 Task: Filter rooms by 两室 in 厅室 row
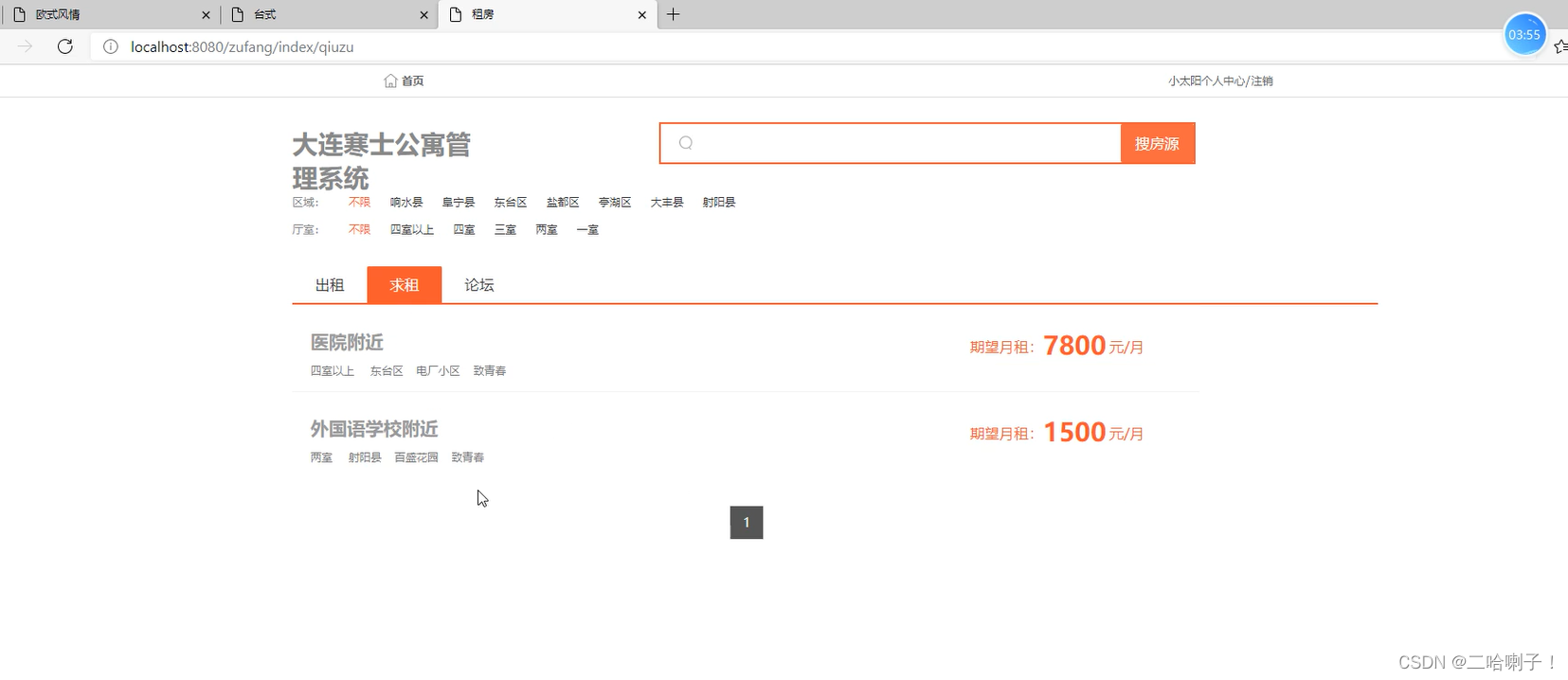pos(547,229)
